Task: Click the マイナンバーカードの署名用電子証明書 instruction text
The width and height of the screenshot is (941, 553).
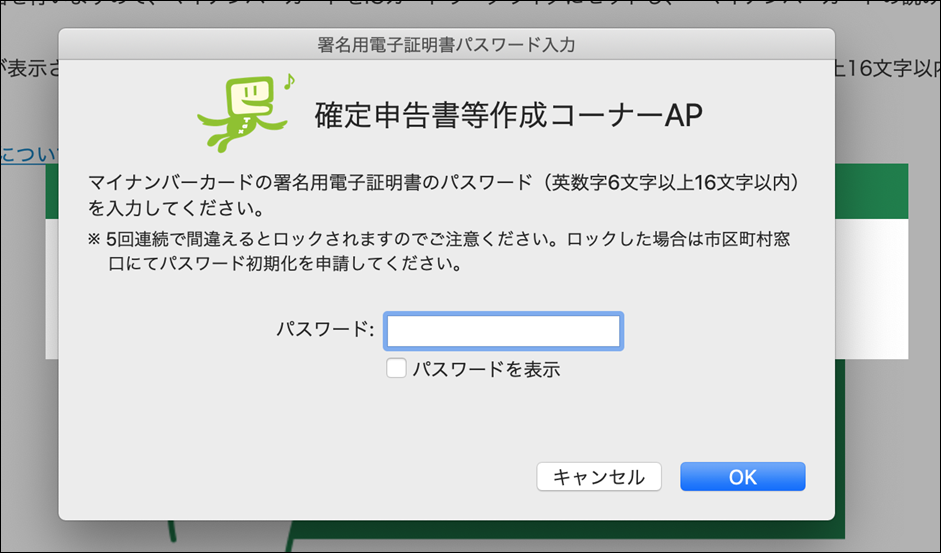Action: point(444,195)
